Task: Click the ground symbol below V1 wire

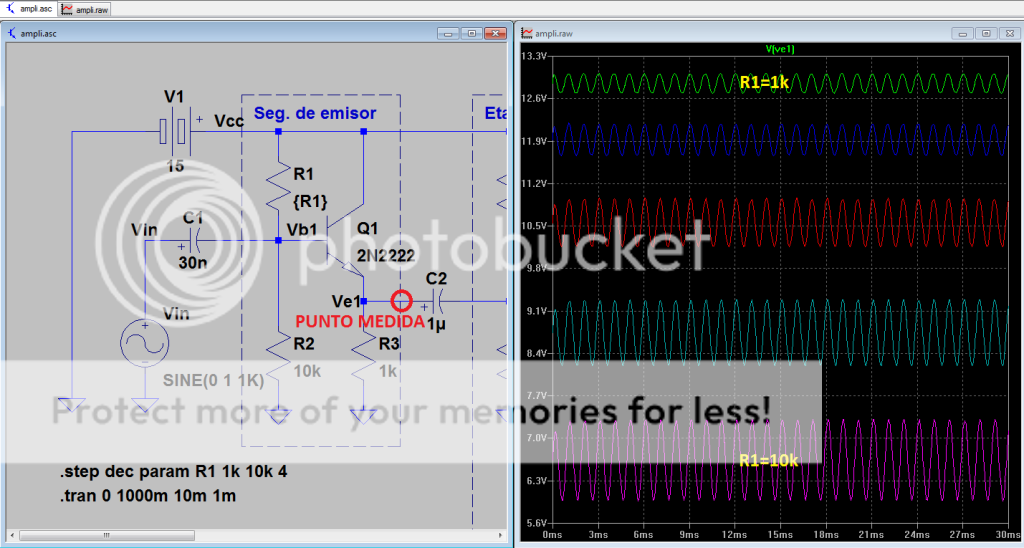Action: [x=71, y=405]
